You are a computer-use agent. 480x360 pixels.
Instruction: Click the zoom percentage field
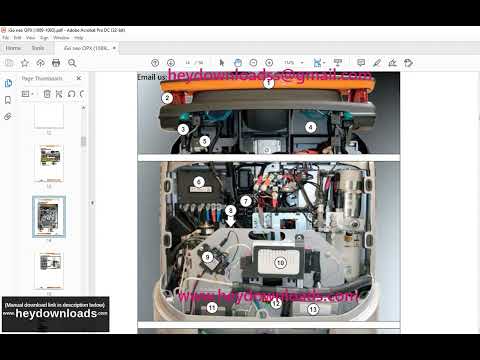(289, 63)
